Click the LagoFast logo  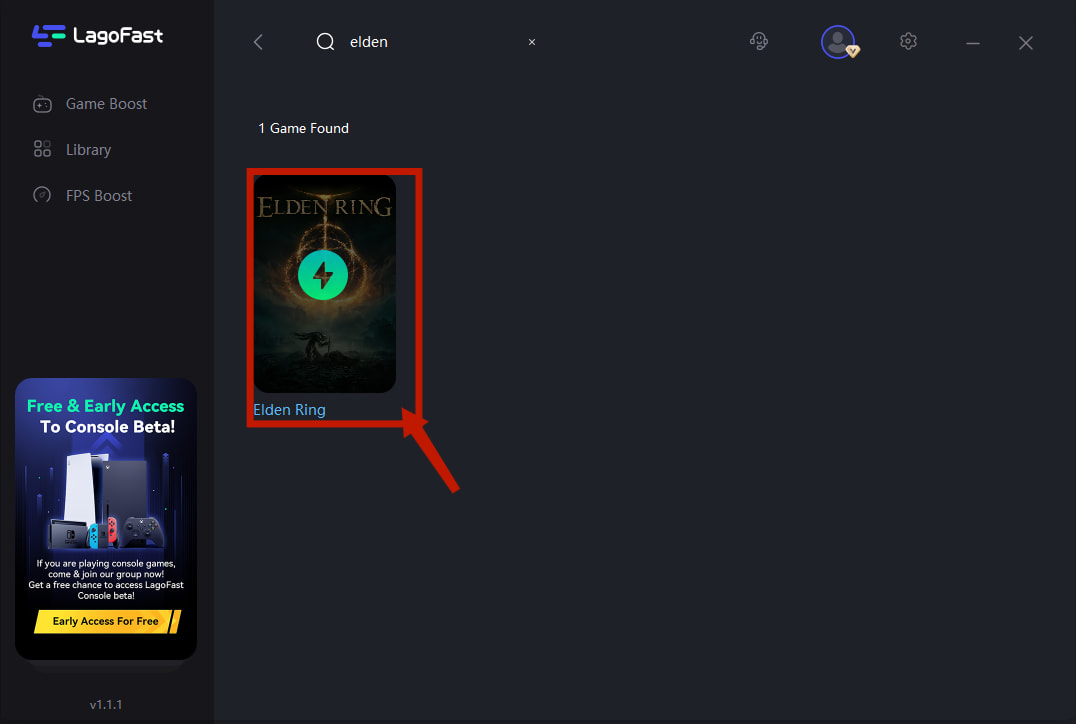tap(97, 36)
